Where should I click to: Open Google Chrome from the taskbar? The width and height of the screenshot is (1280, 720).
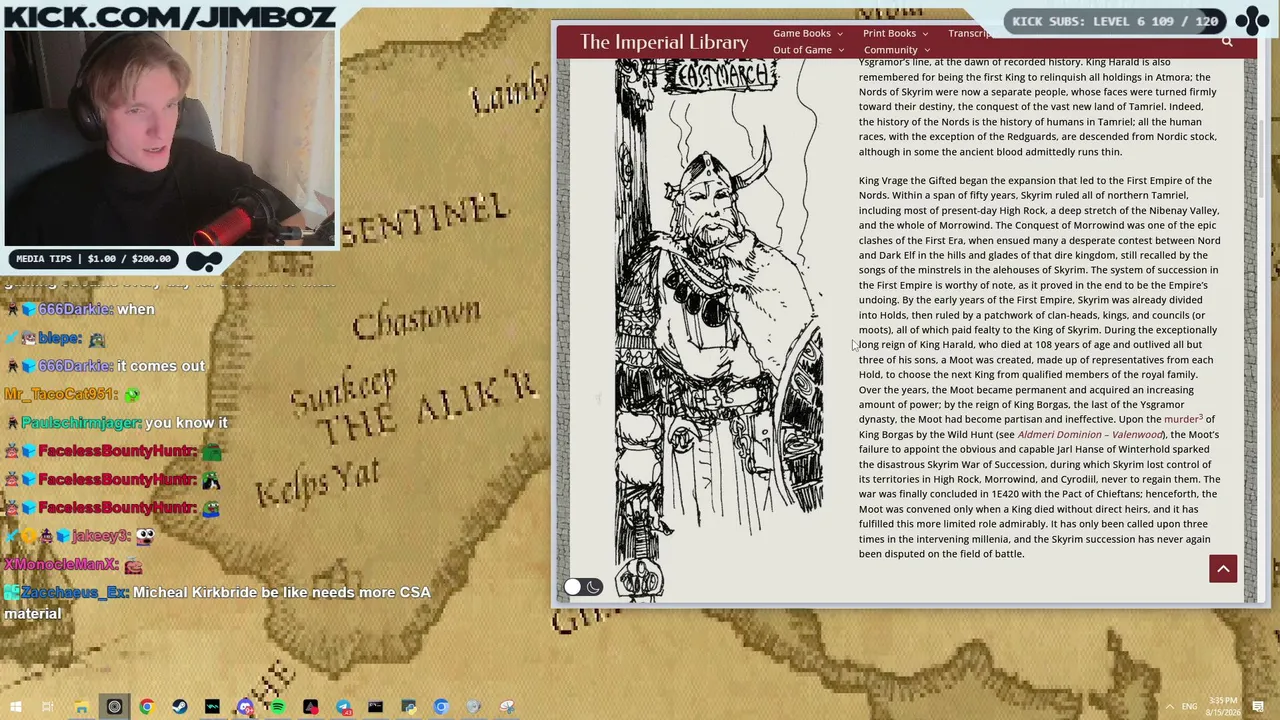pos(147,707)
